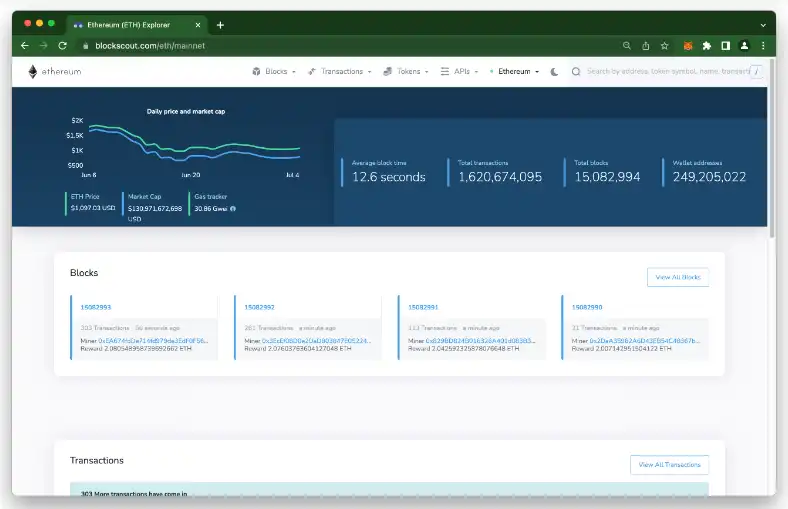Open the browser profile avatar

(744, 46)
